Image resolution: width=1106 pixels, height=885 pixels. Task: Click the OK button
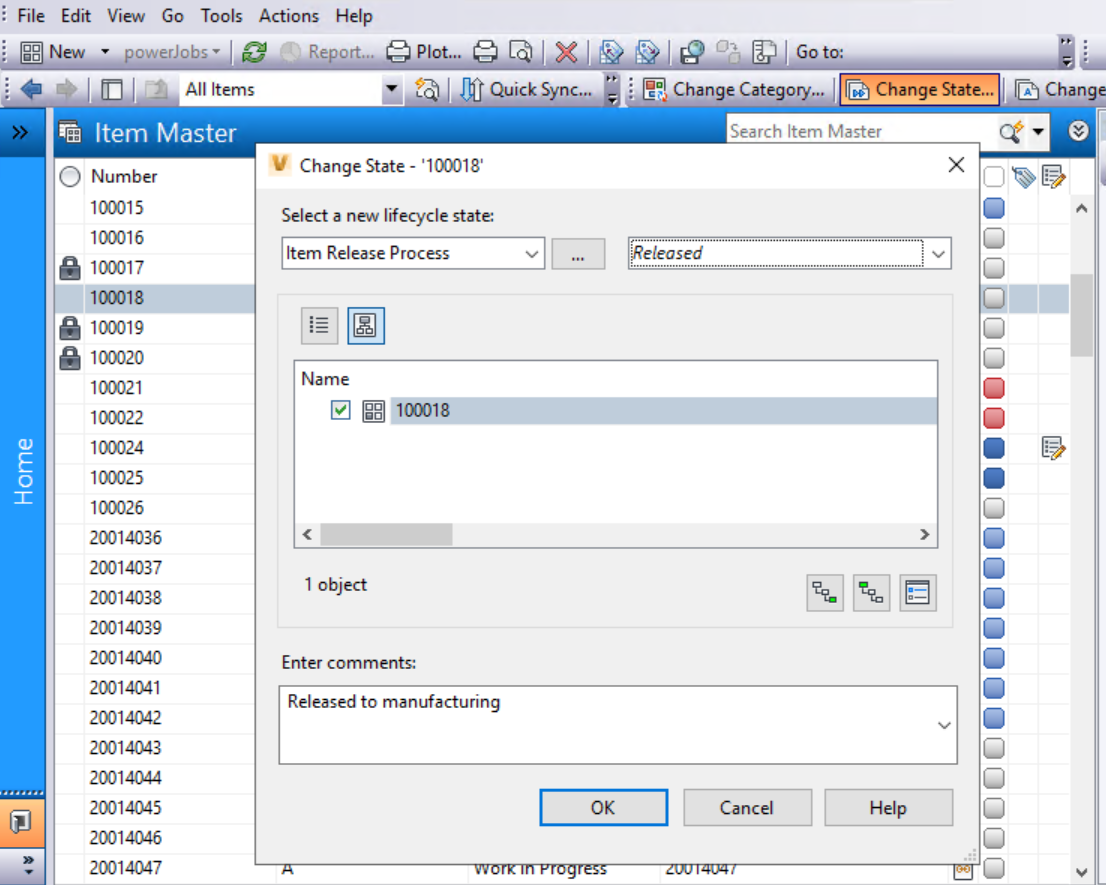[603, 808]
